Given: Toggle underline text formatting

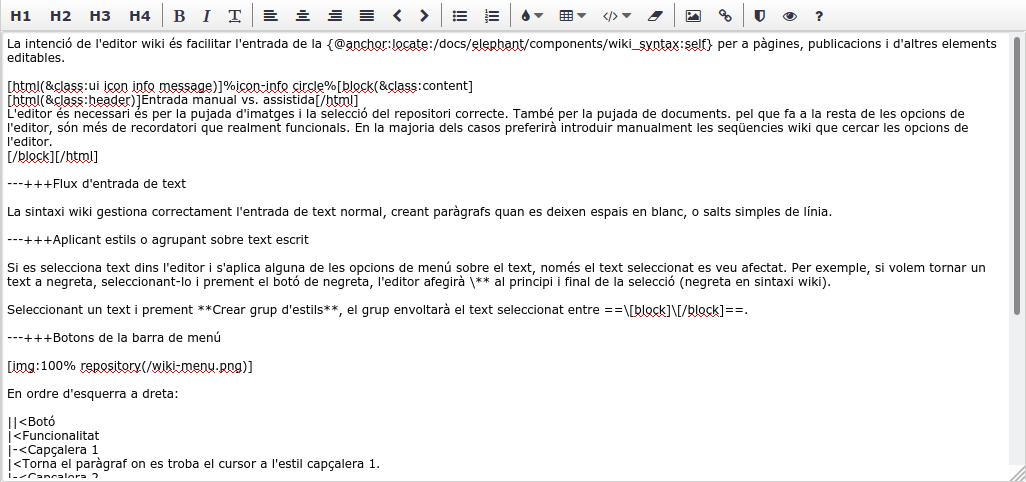Looking at the screenshot, I should coord(234,16).
